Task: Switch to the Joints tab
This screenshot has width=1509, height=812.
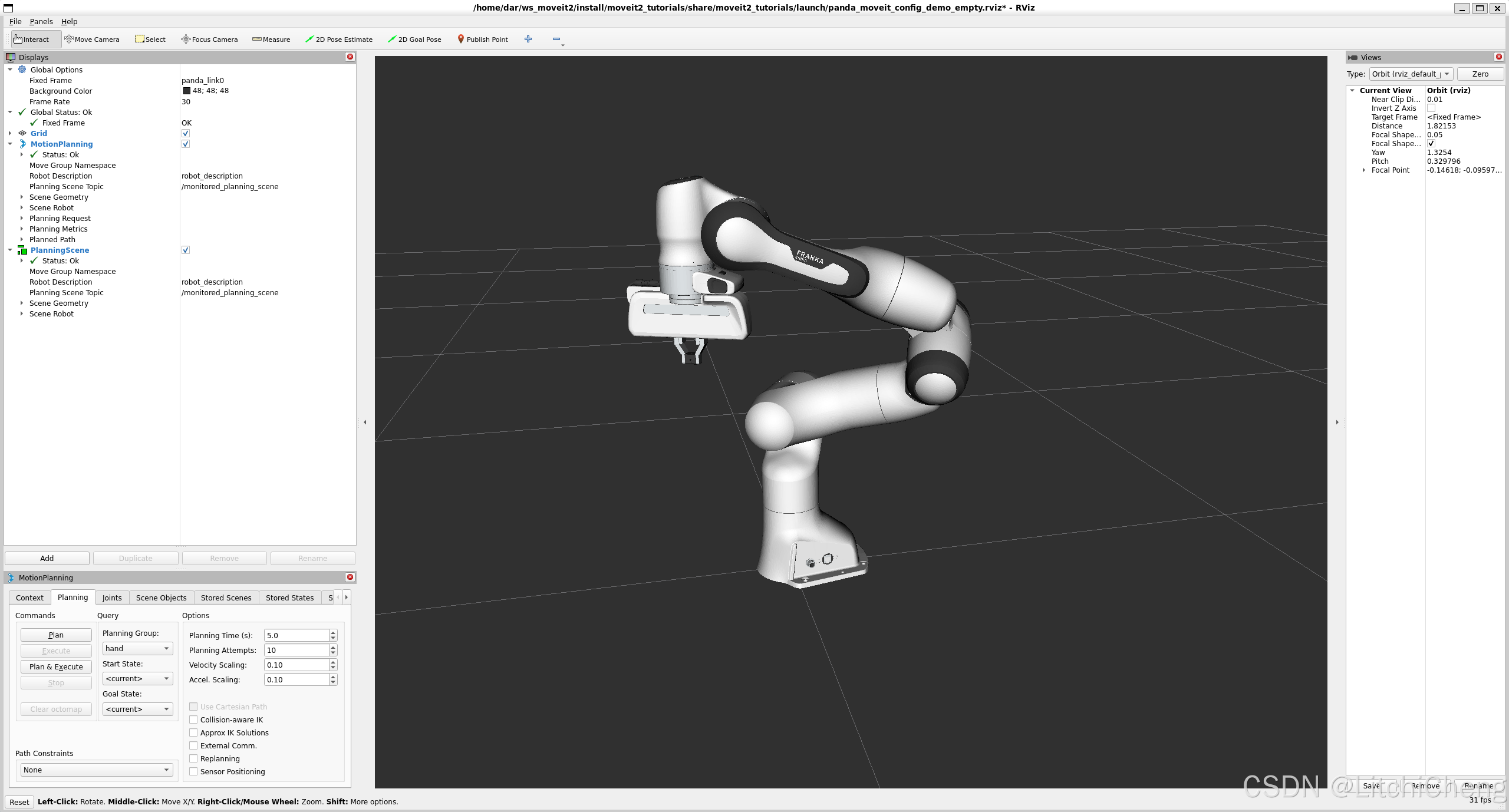Action: (112, 598)
